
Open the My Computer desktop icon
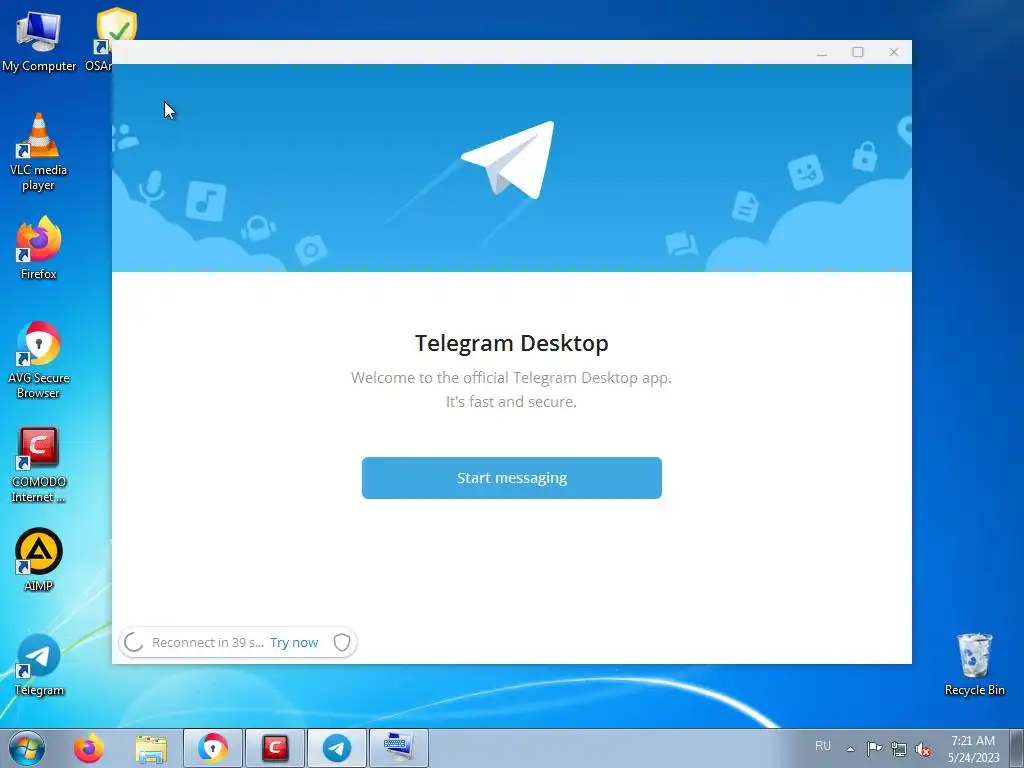(39, 41)
